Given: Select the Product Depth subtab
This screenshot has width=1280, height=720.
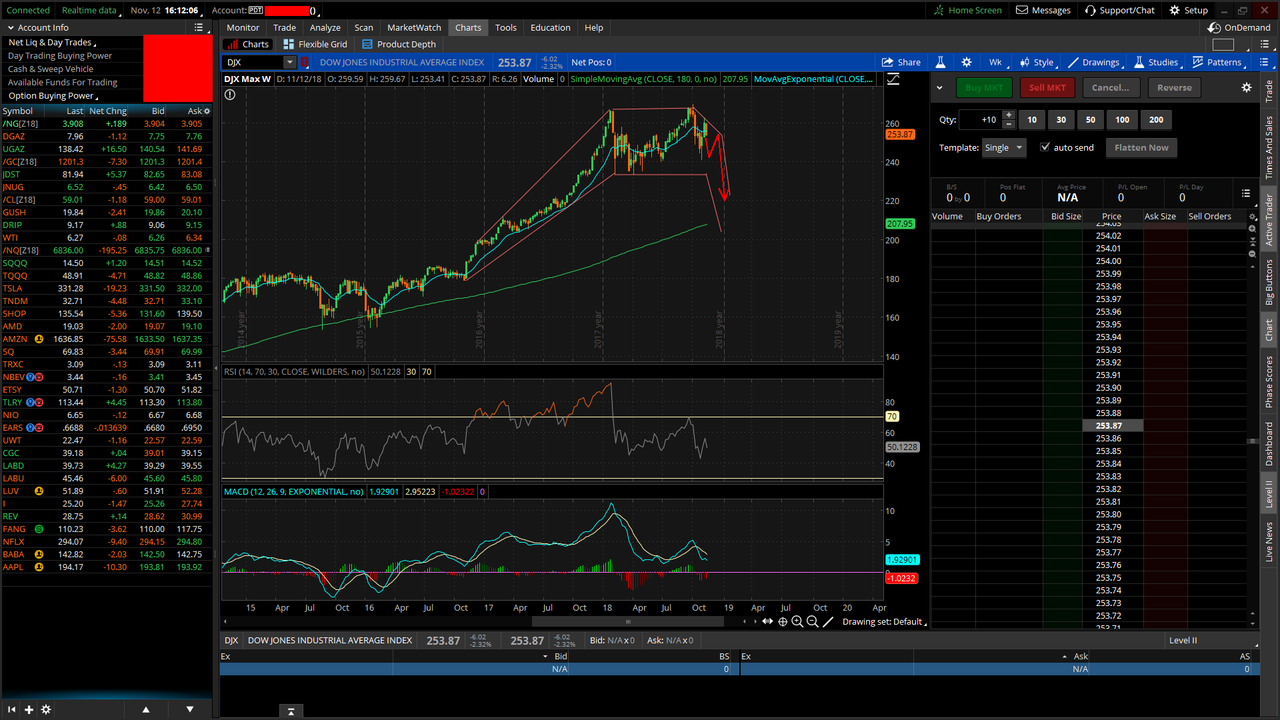Looking at the screenshot, I should (399, 44).
